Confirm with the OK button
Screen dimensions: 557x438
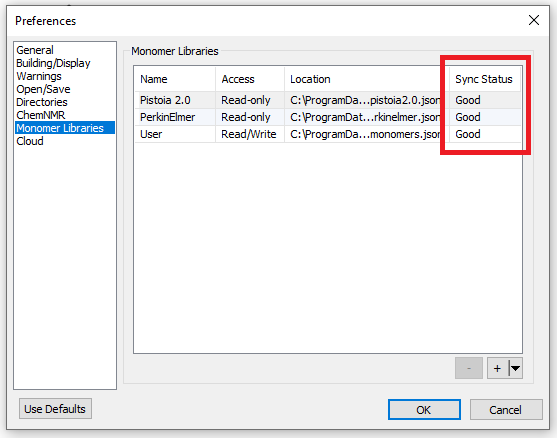(x=424, y=410)
